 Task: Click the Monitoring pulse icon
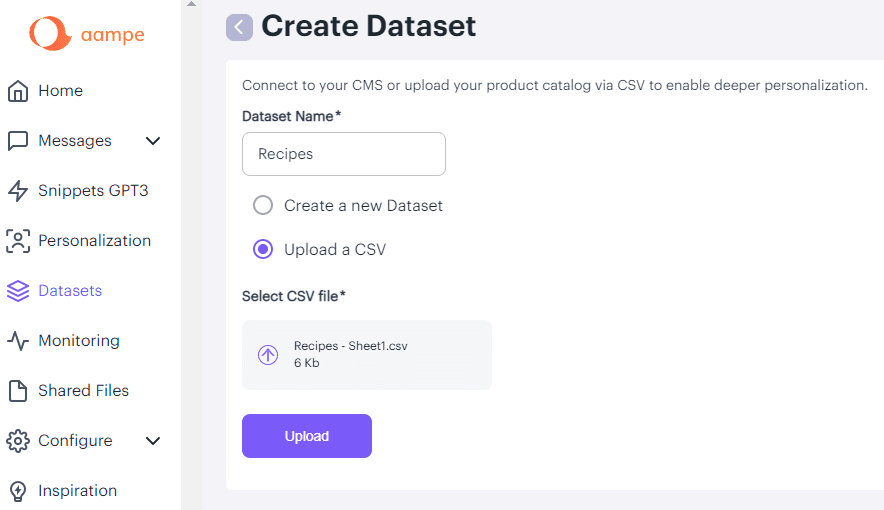(x=17, y=341)
